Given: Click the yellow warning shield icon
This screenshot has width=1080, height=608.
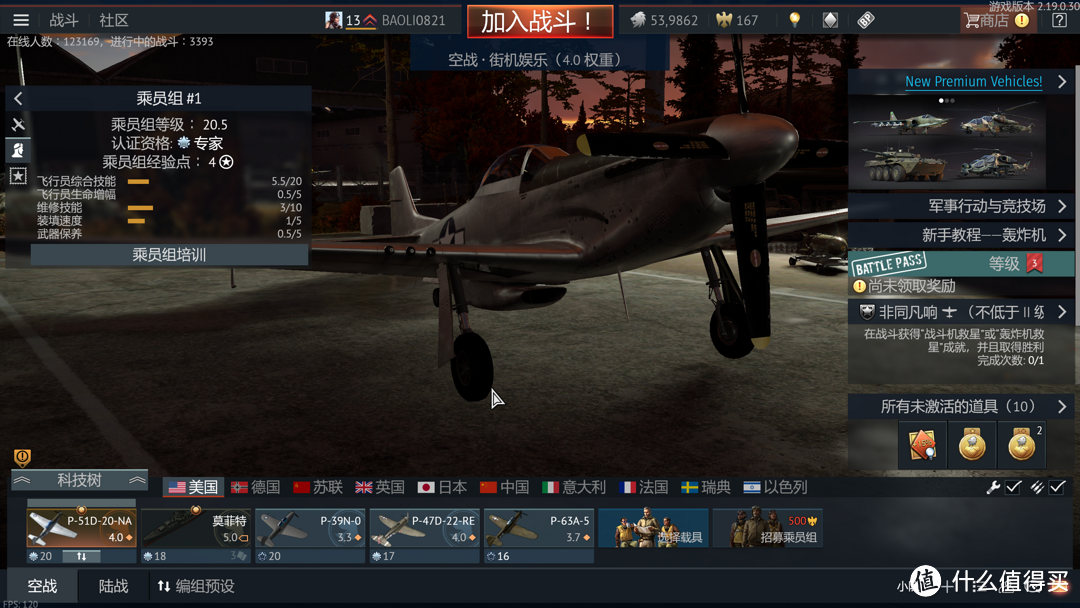Looking at the screenshot, I should (22, 457).
